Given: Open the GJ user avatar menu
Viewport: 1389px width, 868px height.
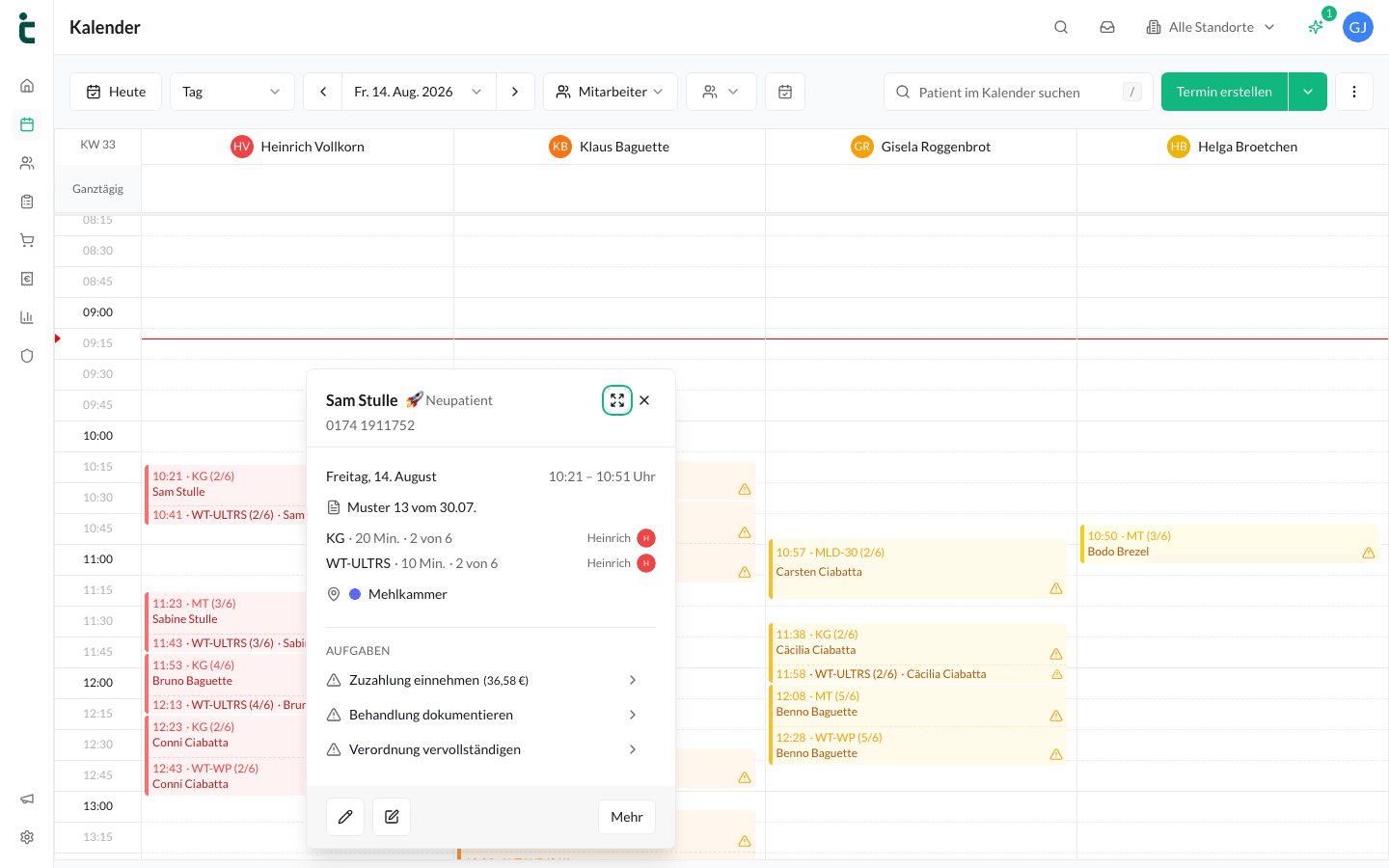Looking at the screenshot, I should (x=1358, y=27).
